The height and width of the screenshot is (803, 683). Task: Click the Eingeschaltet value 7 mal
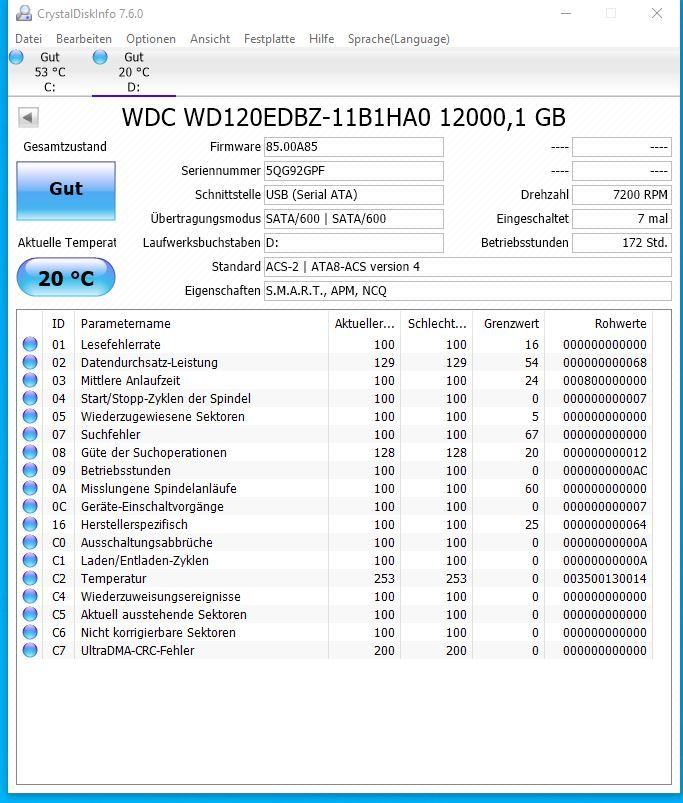tap(622, 219)
